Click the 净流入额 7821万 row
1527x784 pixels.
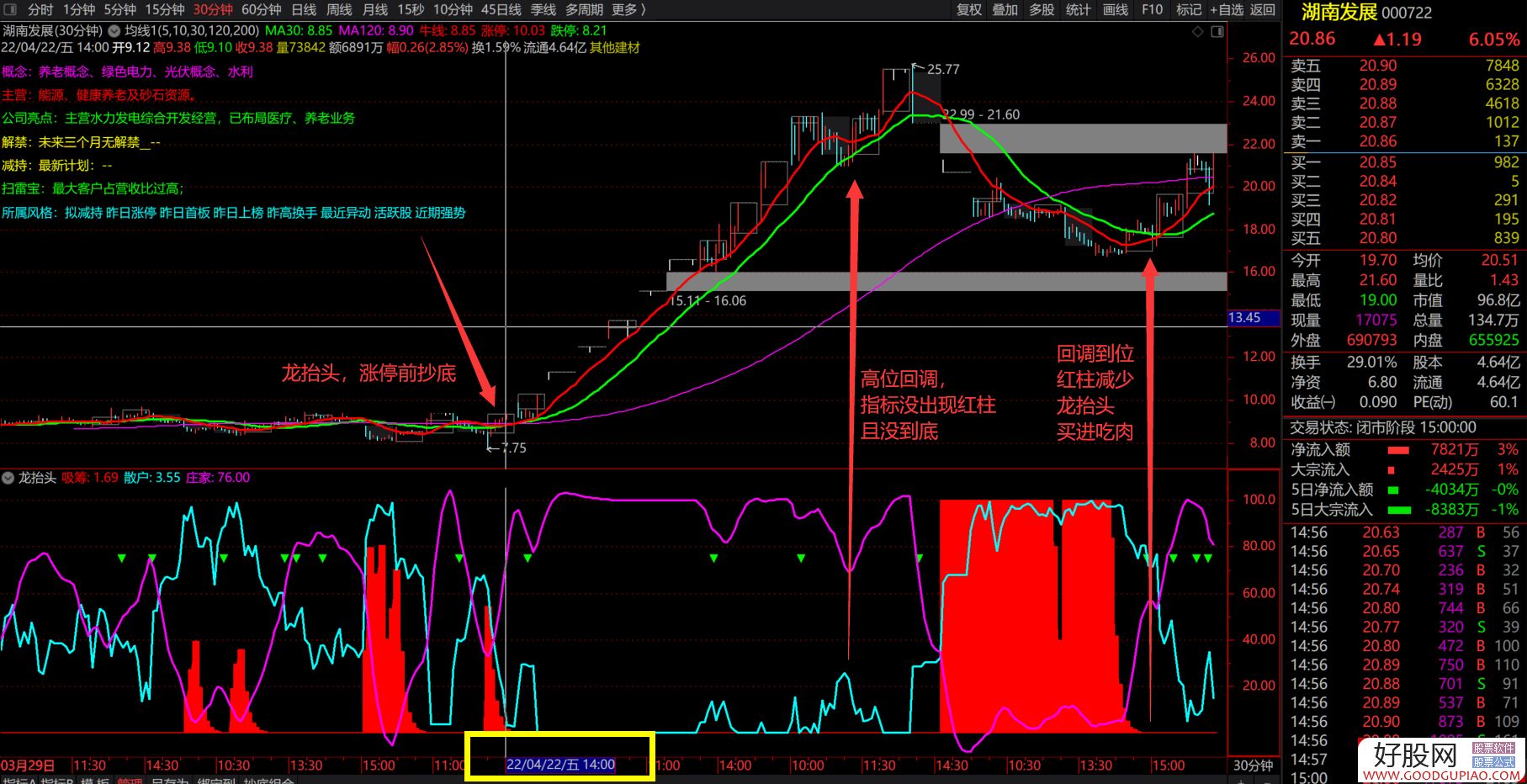[1404, 450]
